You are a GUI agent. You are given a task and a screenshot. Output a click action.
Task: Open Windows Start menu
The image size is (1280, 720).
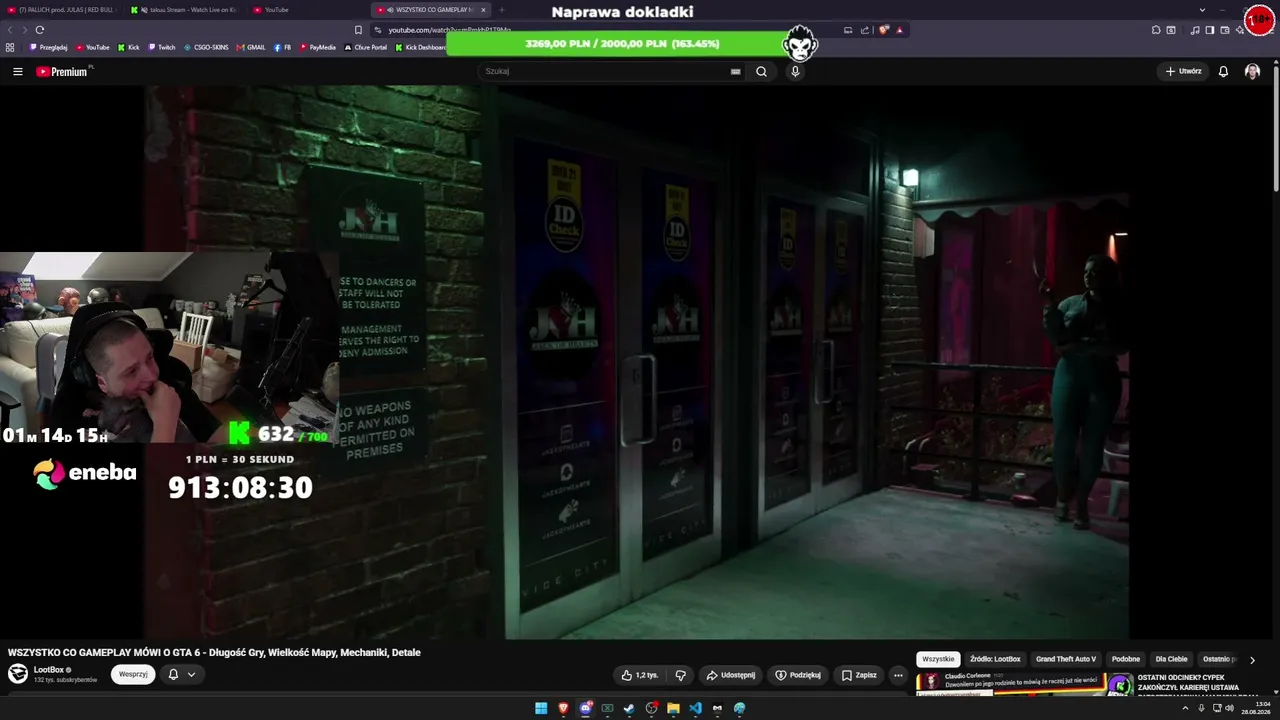coord(541,708)
